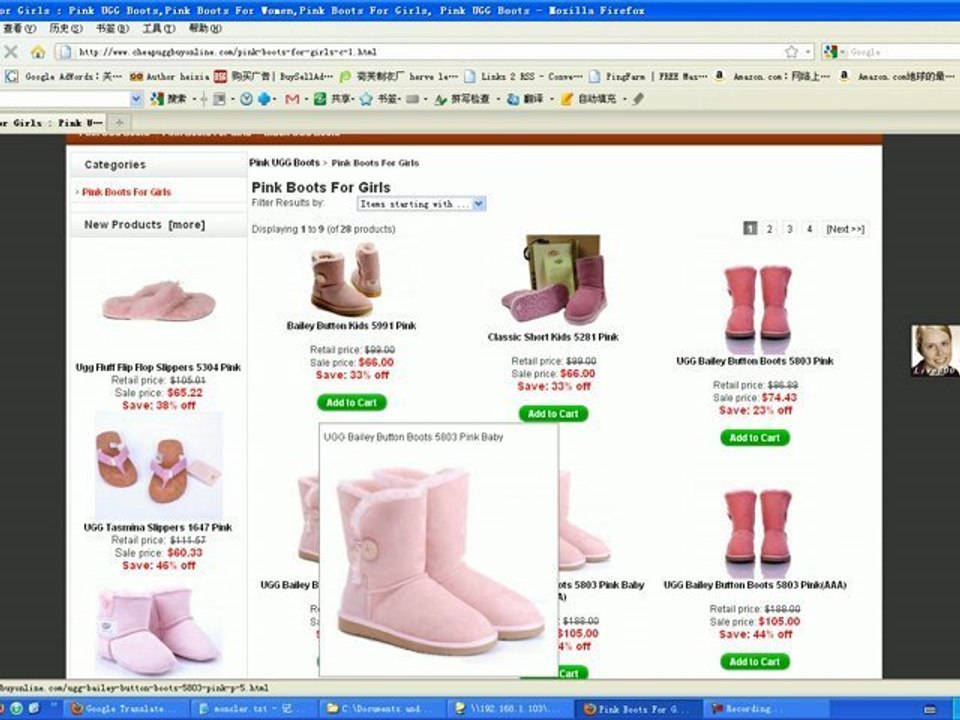Click the highlighter pen toolbar icon
This screenshot has height=720, width=960.
[x=638, y=99]
